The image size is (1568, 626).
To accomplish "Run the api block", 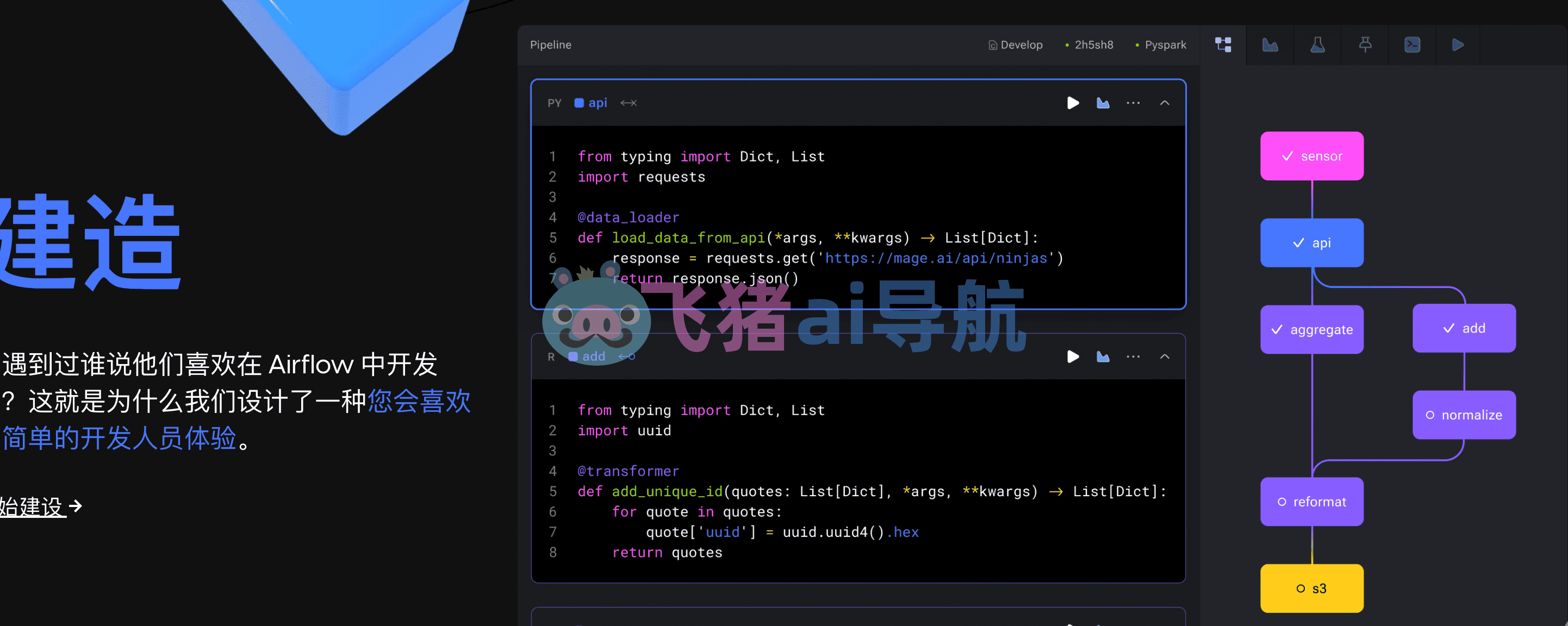I will (x=1073, y=103).
